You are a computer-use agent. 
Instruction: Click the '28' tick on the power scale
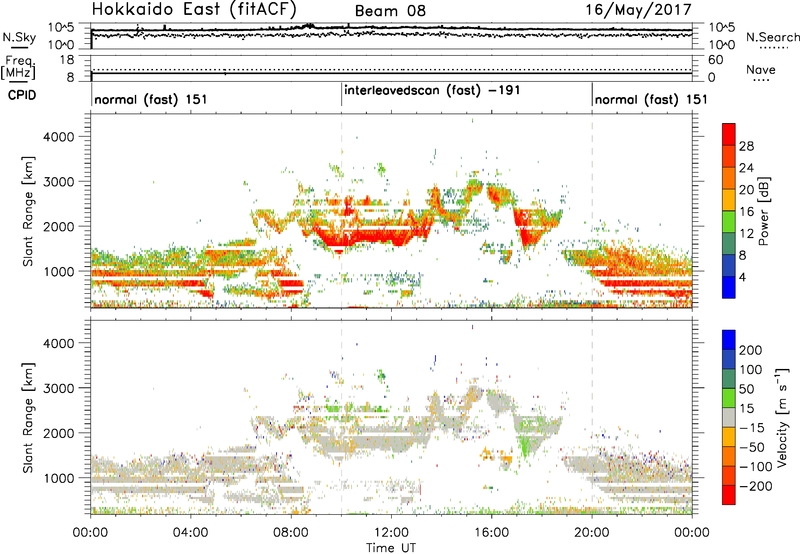pos(746,146)
